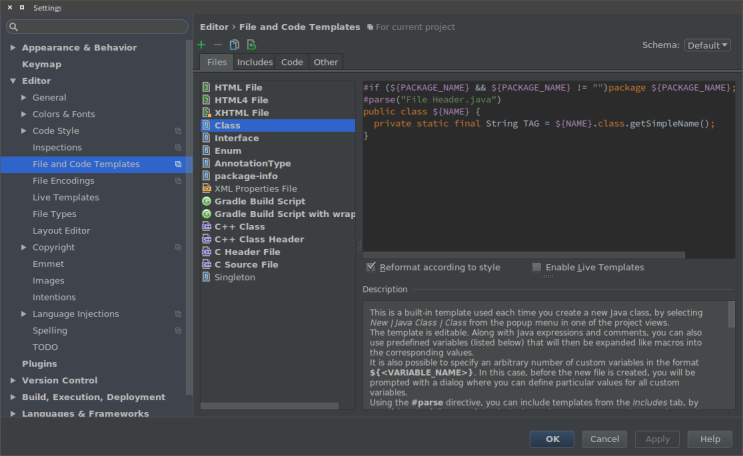
Task: Click the Cancel button
Action: tap(604, 439)
